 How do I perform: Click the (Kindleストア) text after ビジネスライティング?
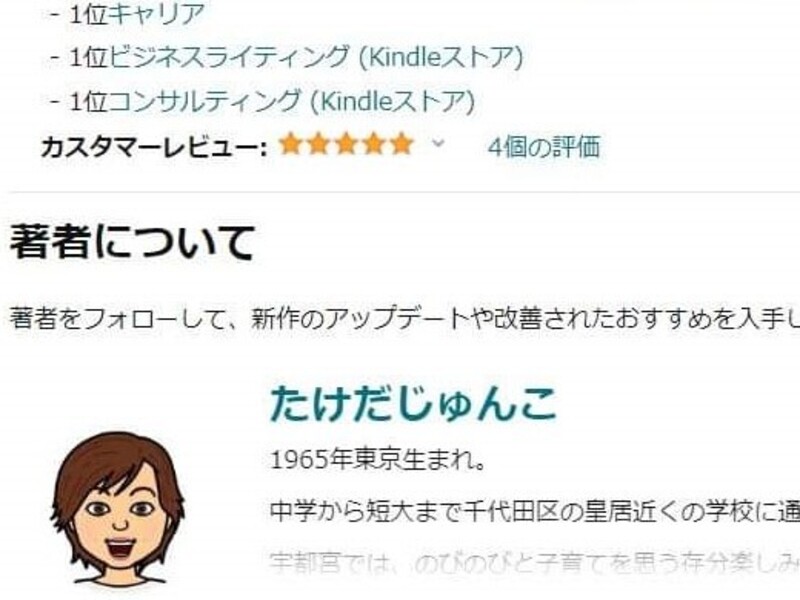441,57
